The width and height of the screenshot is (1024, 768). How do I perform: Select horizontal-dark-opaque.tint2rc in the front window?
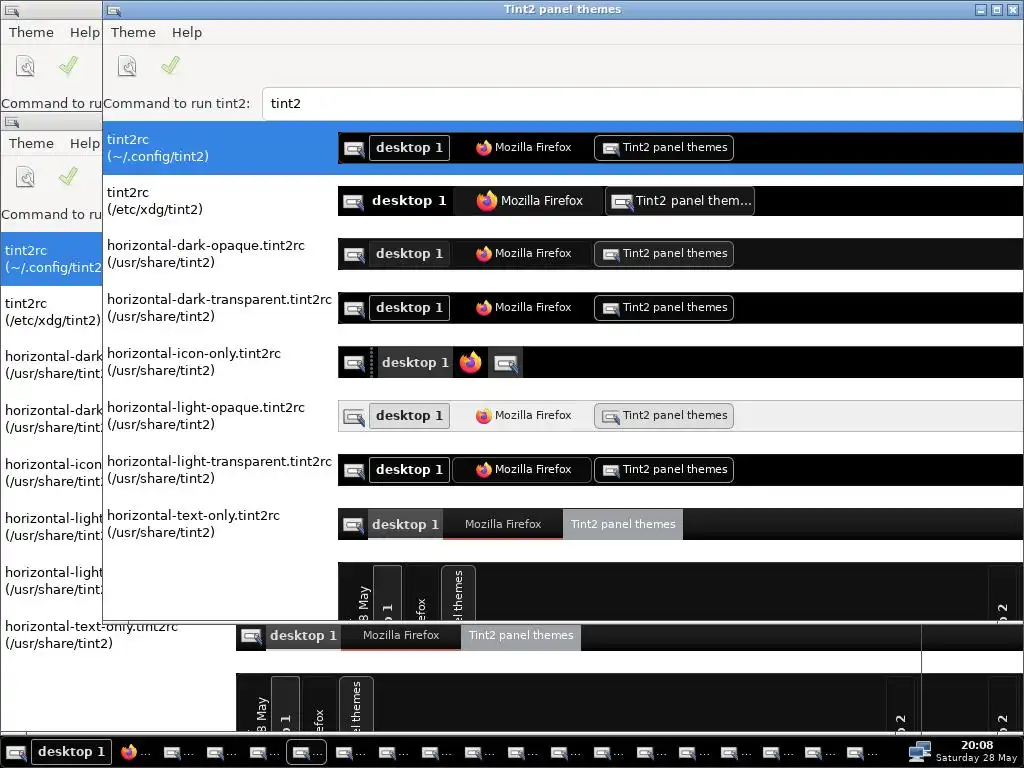point(563,254)
